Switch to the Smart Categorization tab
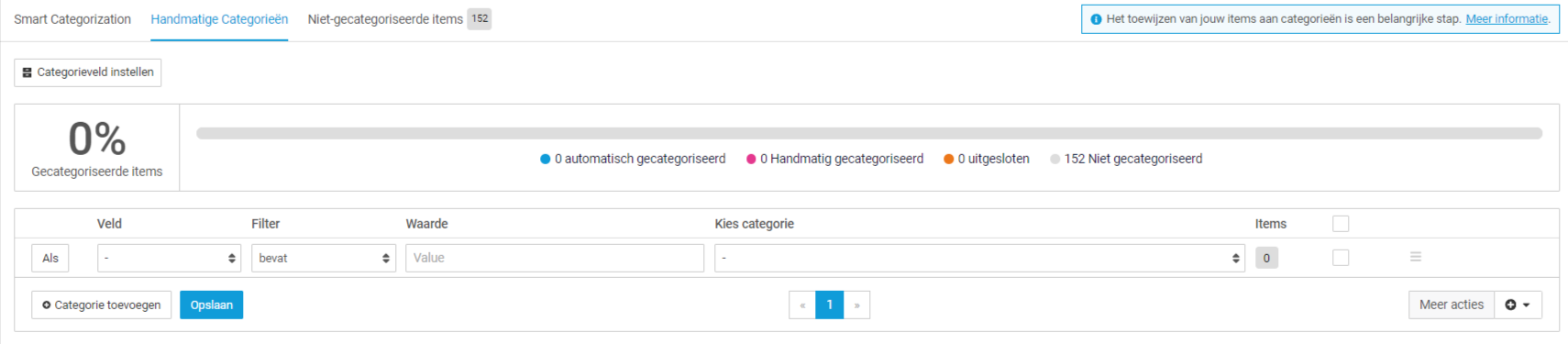1568x344 pixels. (72, 19)
